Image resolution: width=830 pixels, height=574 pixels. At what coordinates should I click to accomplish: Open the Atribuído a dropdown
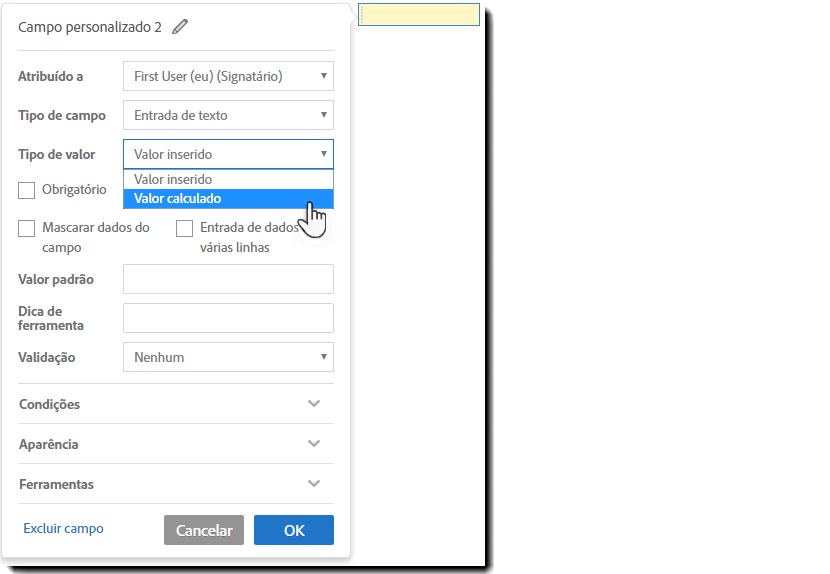[228, 76]
